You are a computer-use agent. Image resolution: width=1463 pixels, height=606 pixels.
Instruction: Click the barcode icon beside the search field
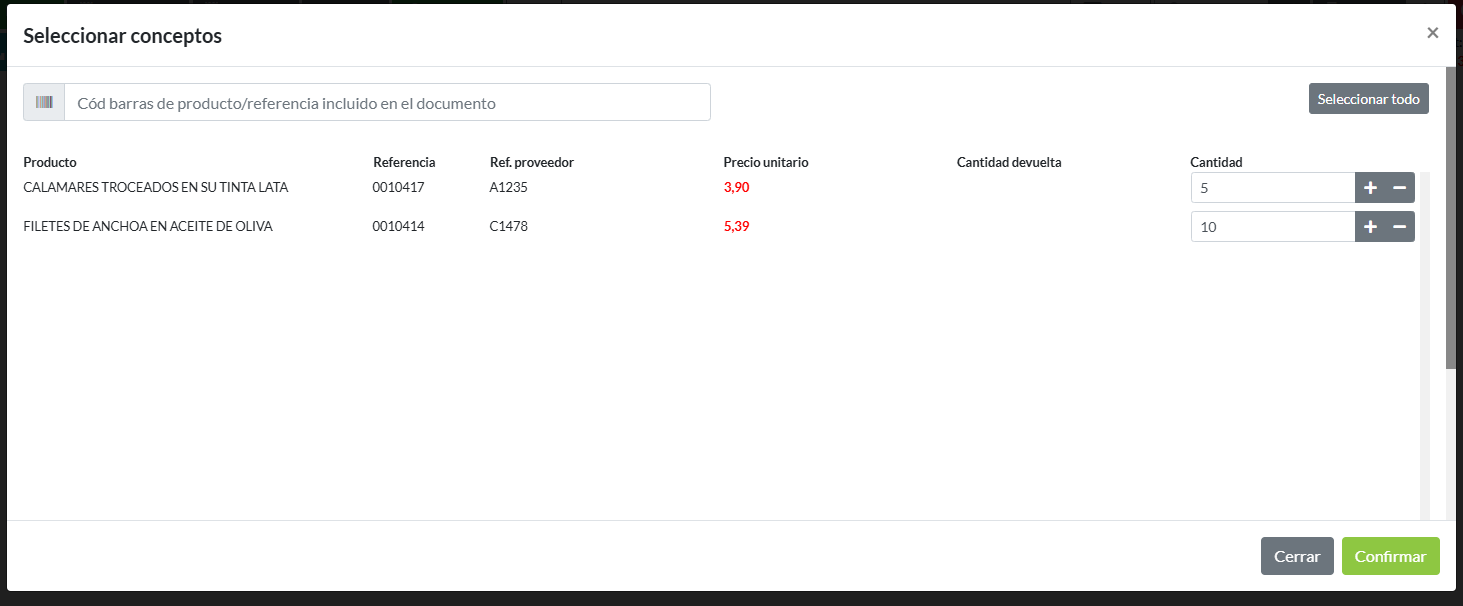(x=44, y=102)
